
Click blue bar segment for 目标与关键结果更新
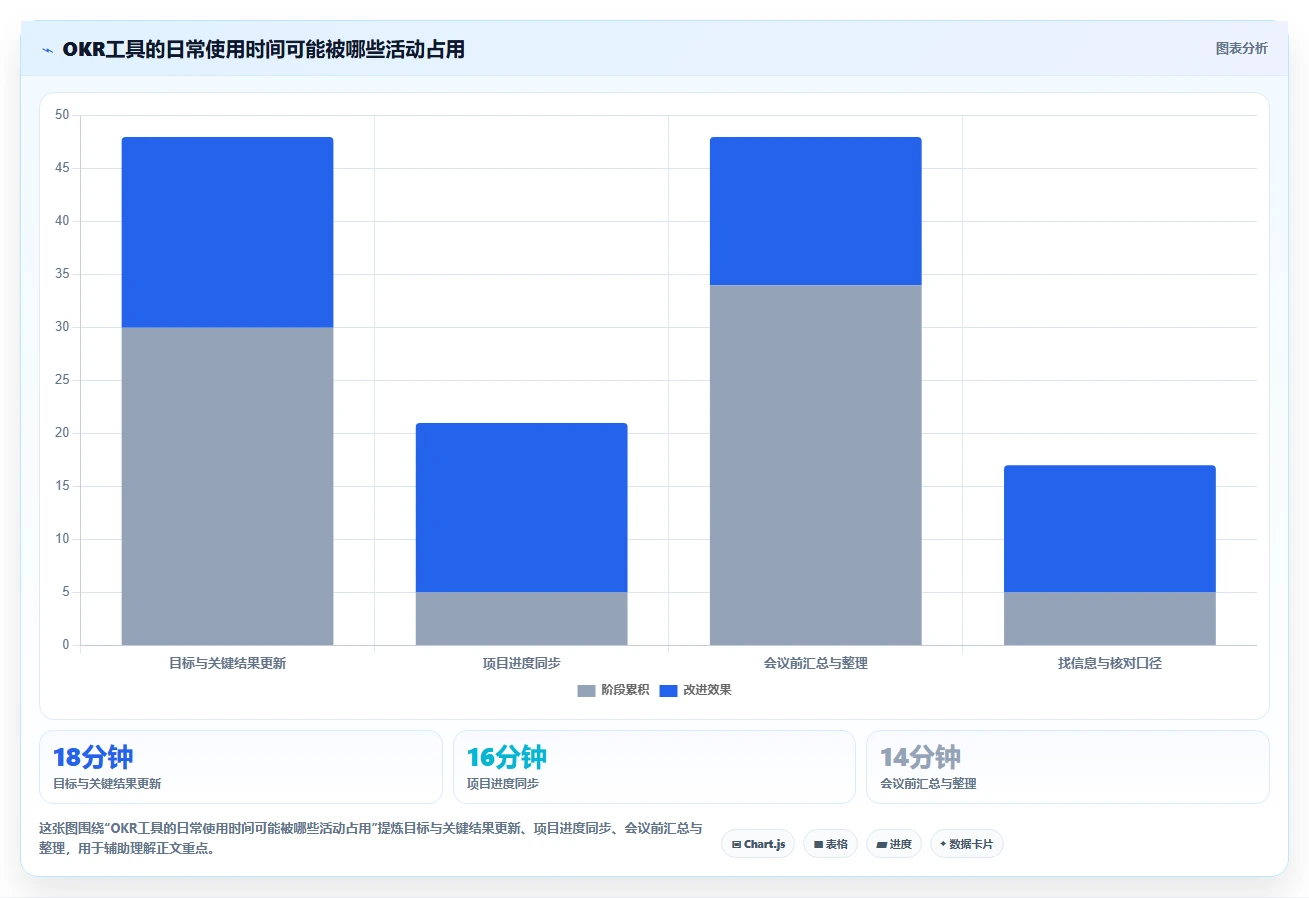click(x=227, y=232)
